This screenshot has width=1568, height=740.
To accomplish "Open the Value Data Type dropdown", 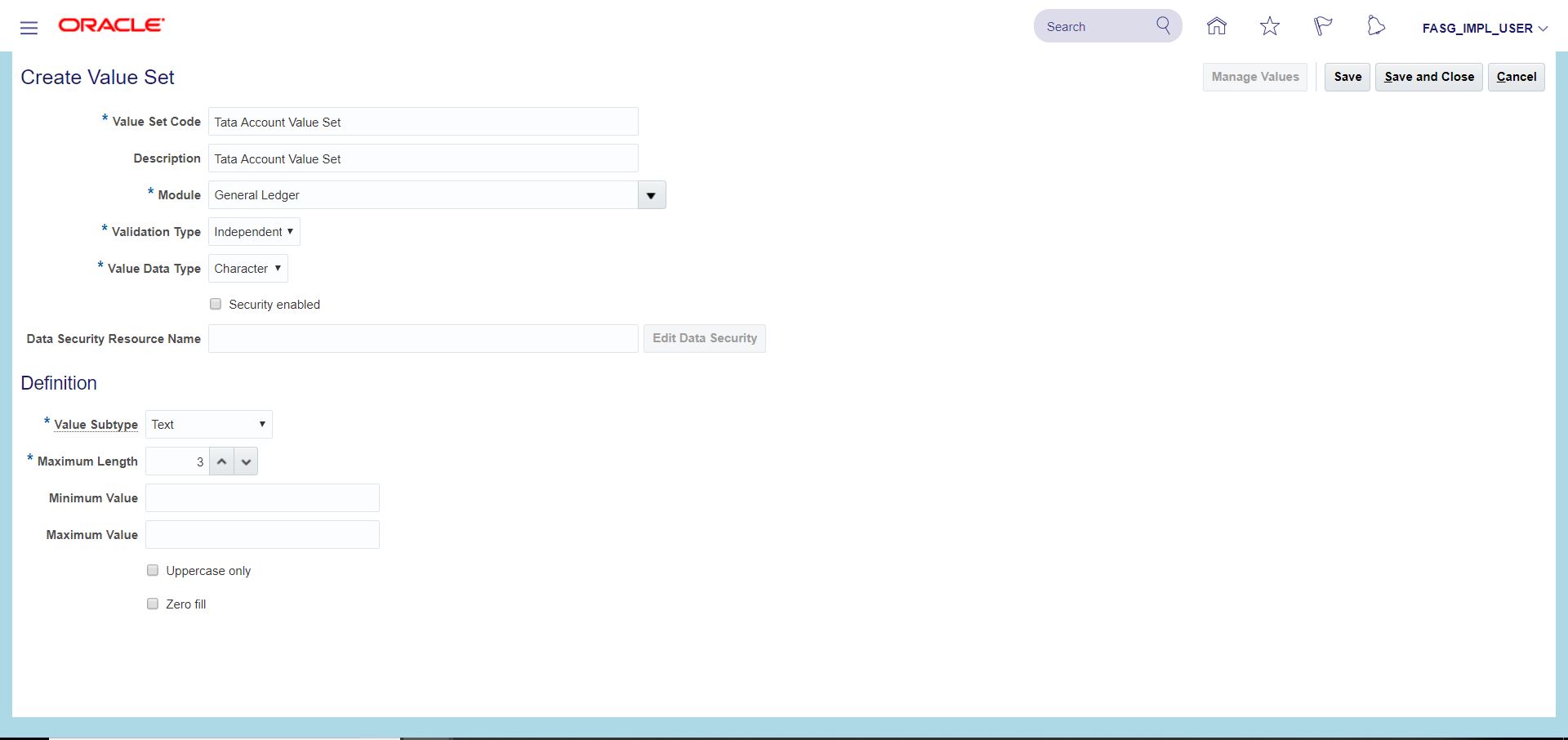I will click(247, 269).
